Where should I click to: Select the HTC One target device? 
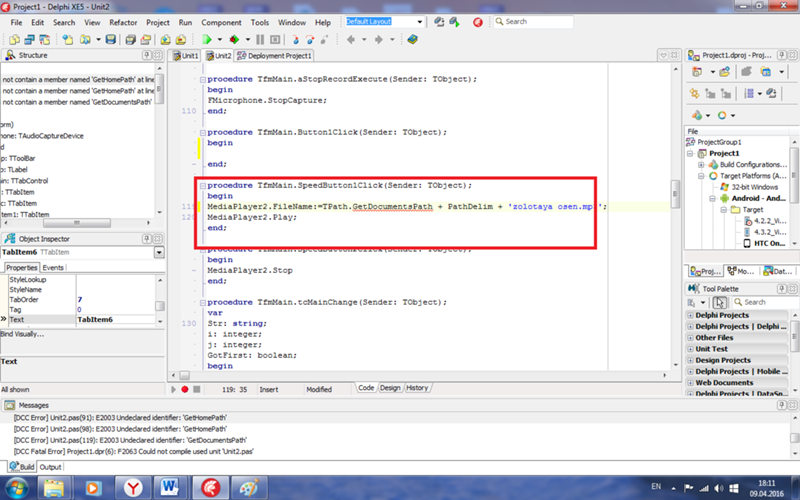764,243
